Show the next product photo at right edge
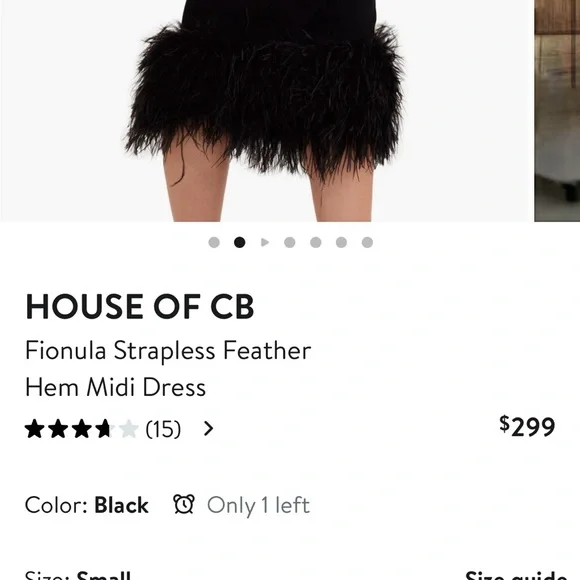The height and width of the screenshot is (580, 580). click(557, 111)
